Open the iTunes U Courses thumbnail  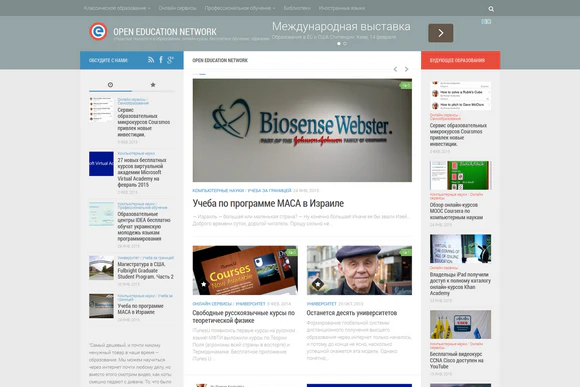click(245, 270)
